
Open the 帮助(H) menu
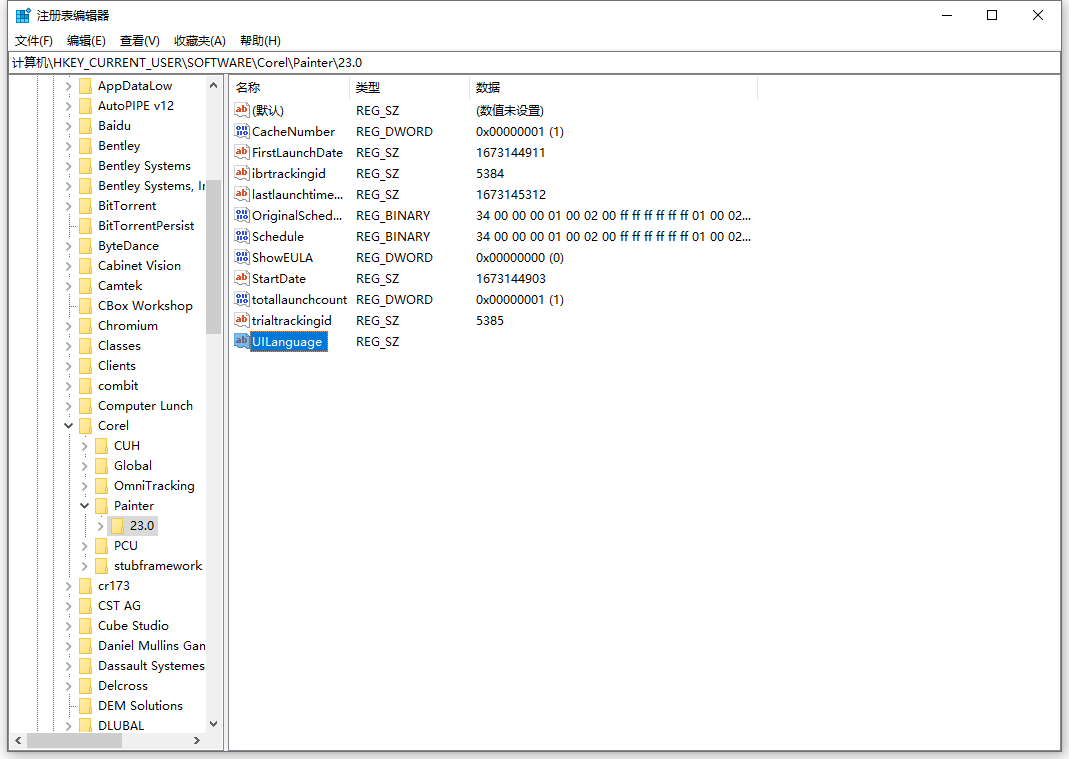(x=260, y=40)
